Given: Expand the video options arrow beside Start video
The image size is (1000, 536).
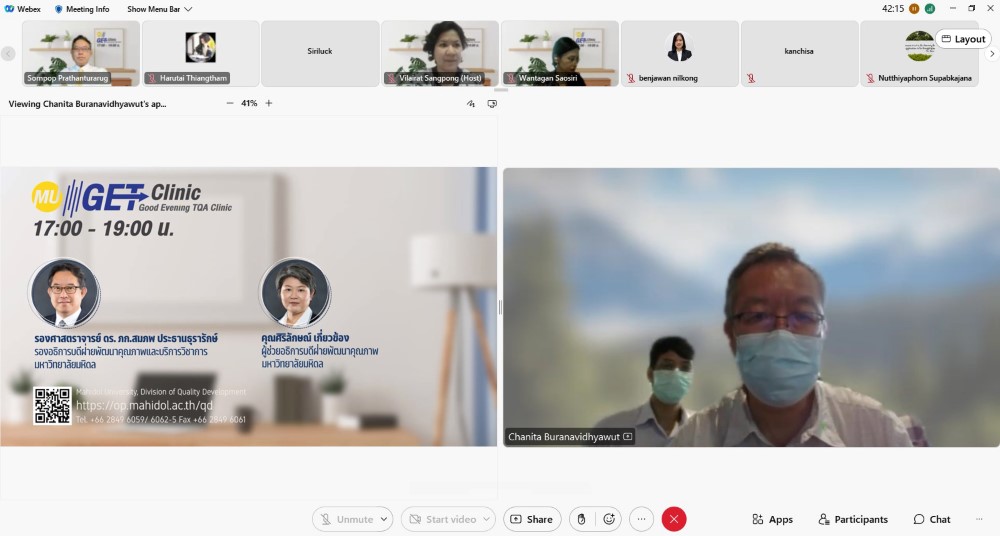Looking at the screenshot, I should 486,519.
